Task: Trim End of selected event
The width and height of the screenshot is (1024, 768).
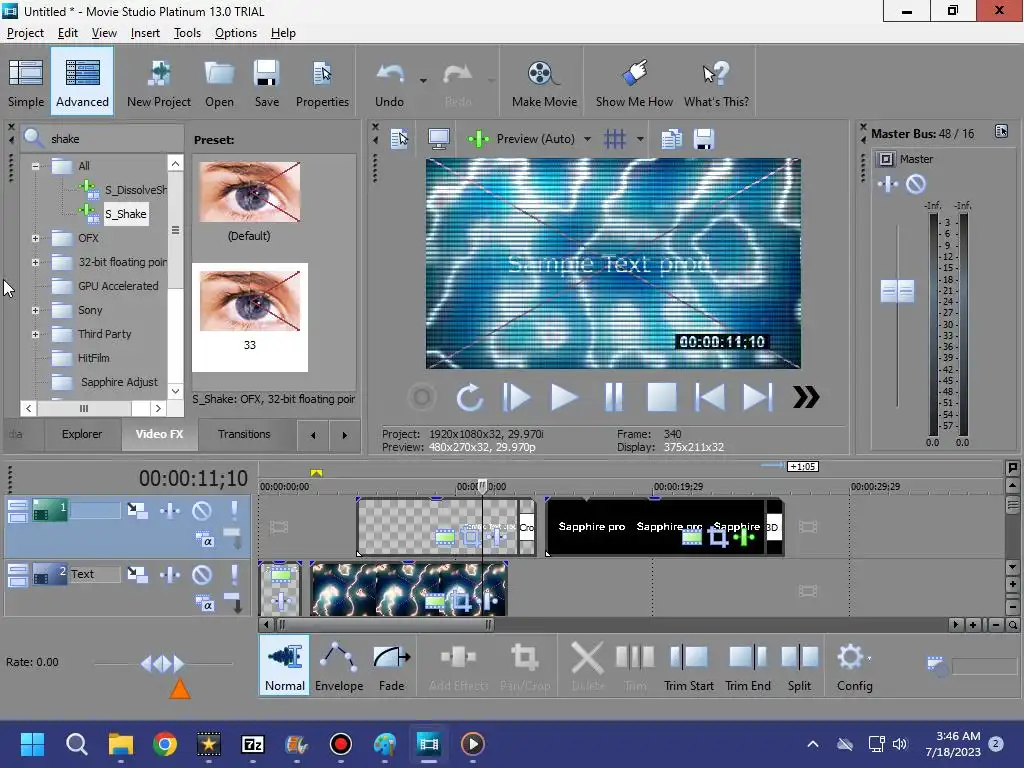Action: pos(748,665)
